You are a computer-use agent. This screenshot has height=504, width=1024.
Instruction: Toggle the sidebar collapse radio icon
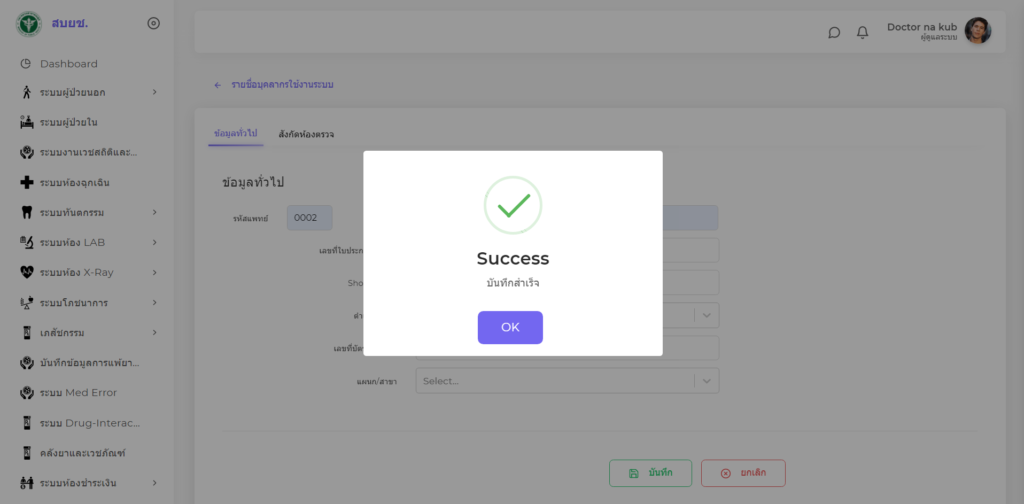point(153,23)
